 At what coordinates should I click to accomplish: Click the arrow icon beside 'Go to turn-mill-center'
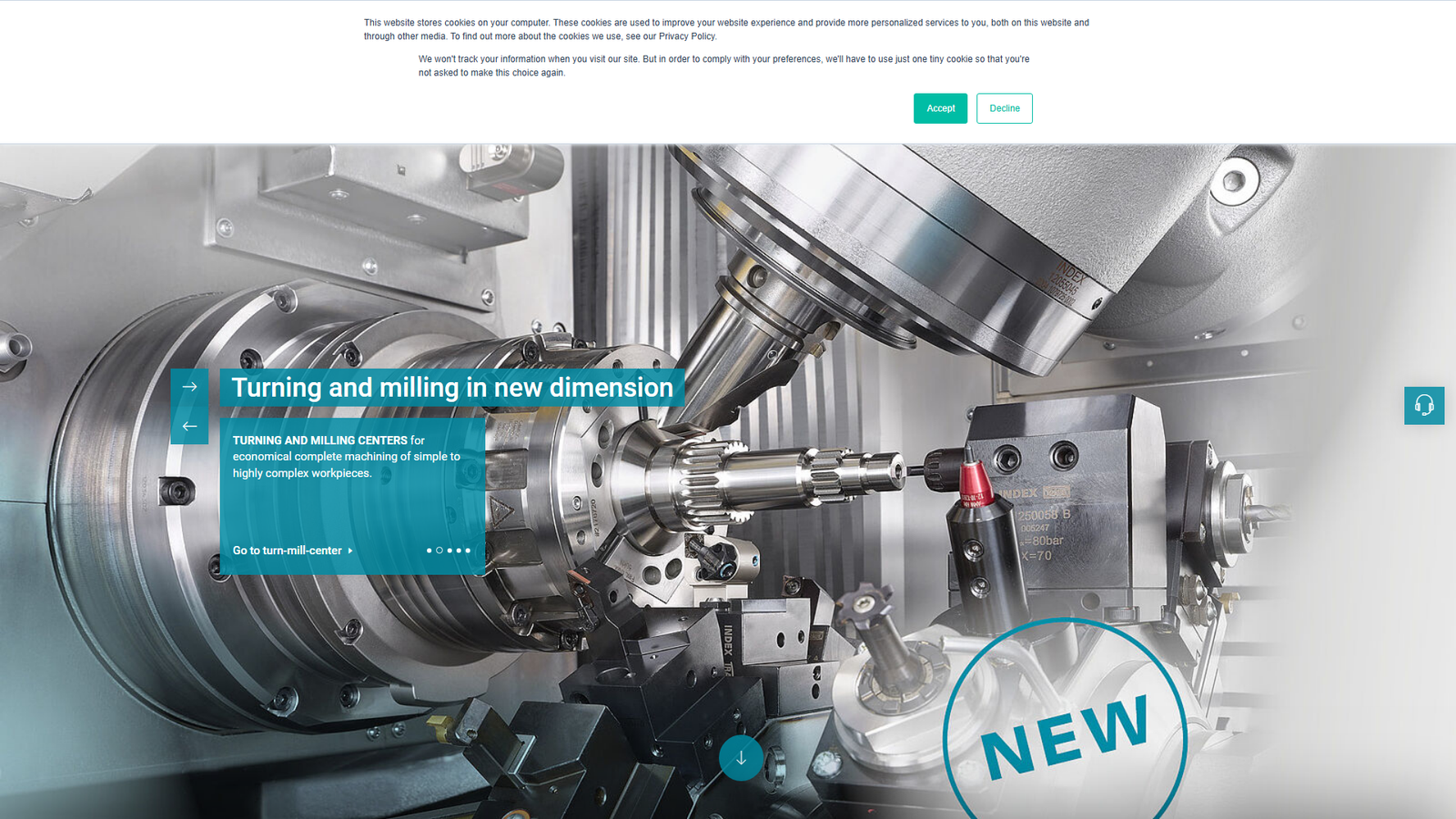350,551
